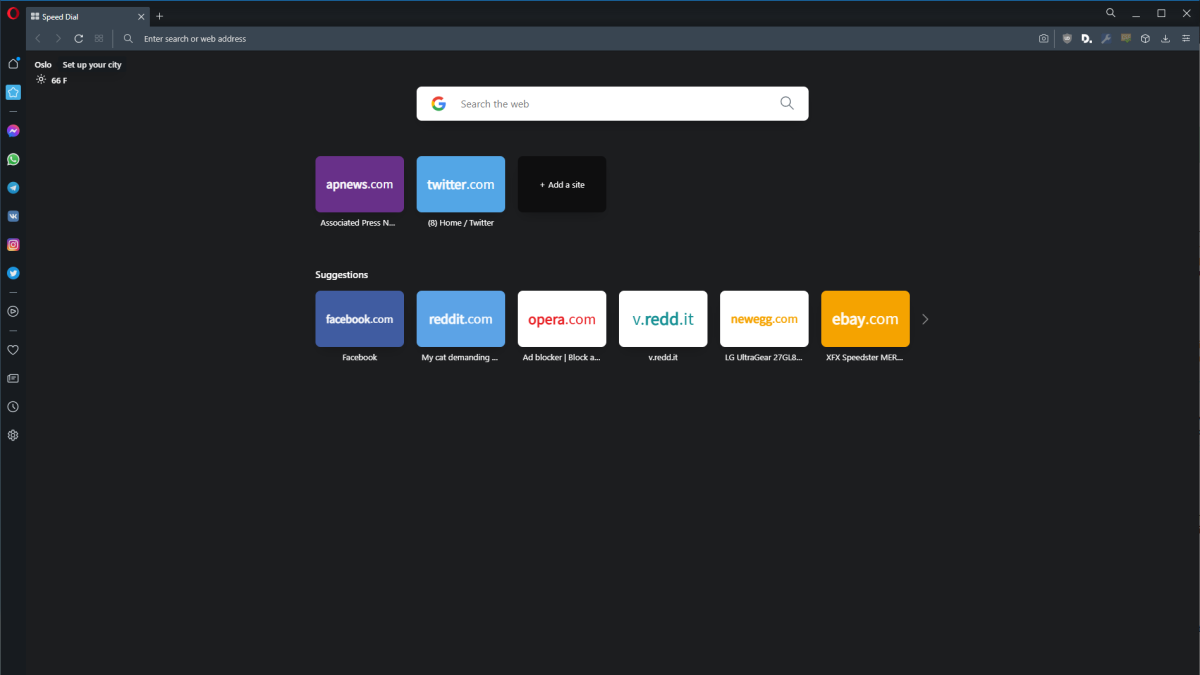Click the search icon in address bar
This screenshot has height=675, width=1200.
pos(128,38)
